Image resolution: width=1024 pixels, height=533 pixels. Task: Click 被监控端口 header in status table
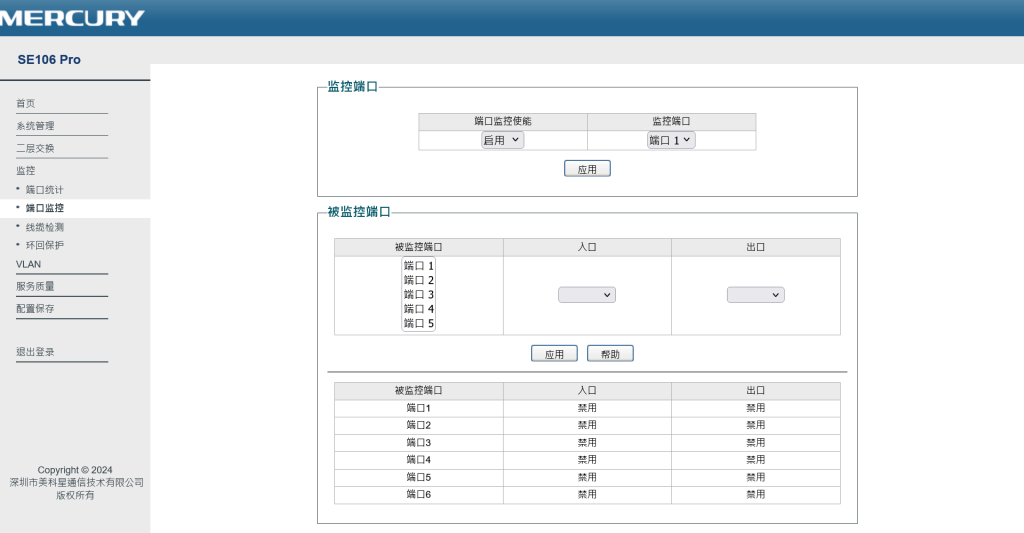point(419,390)
